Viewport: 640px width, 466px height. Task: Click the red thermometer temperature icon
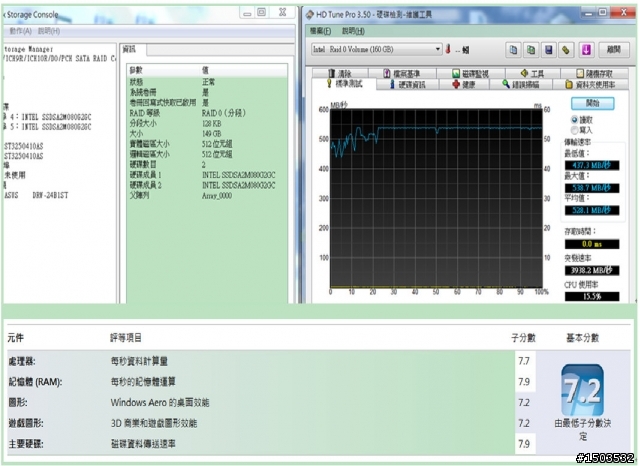[x=448, y=49]
